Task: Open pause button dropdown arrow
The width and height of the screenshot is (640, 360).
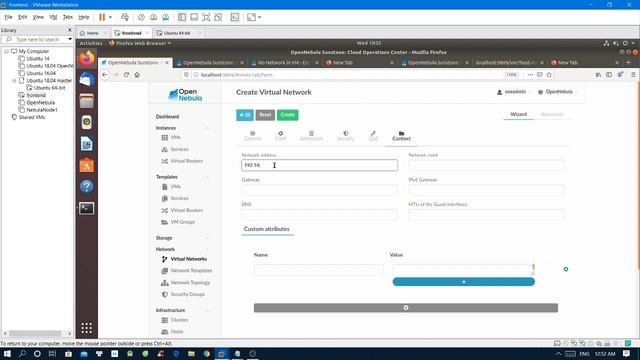Action: (110, 17)
